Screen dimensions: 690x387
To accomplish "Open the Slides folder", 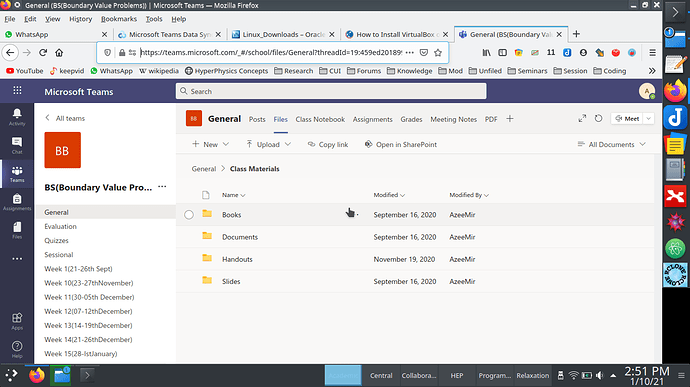I will 231,281.
